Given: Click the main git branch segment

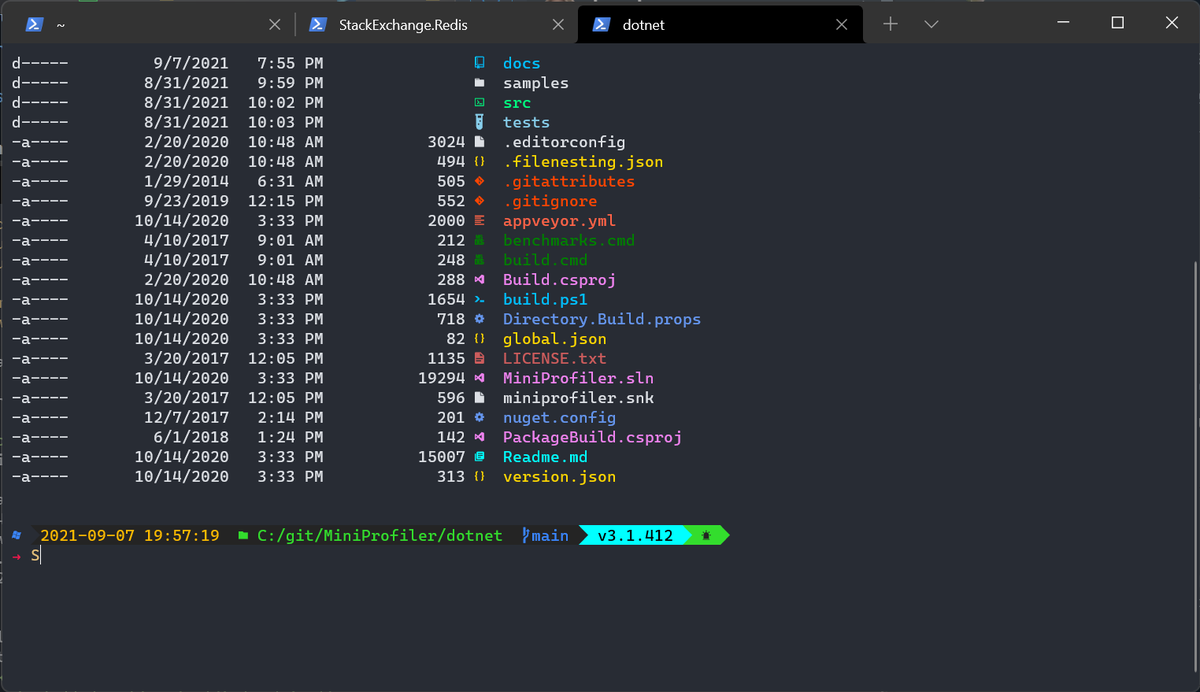Looking at the screenshot, I should pos(546,536).
